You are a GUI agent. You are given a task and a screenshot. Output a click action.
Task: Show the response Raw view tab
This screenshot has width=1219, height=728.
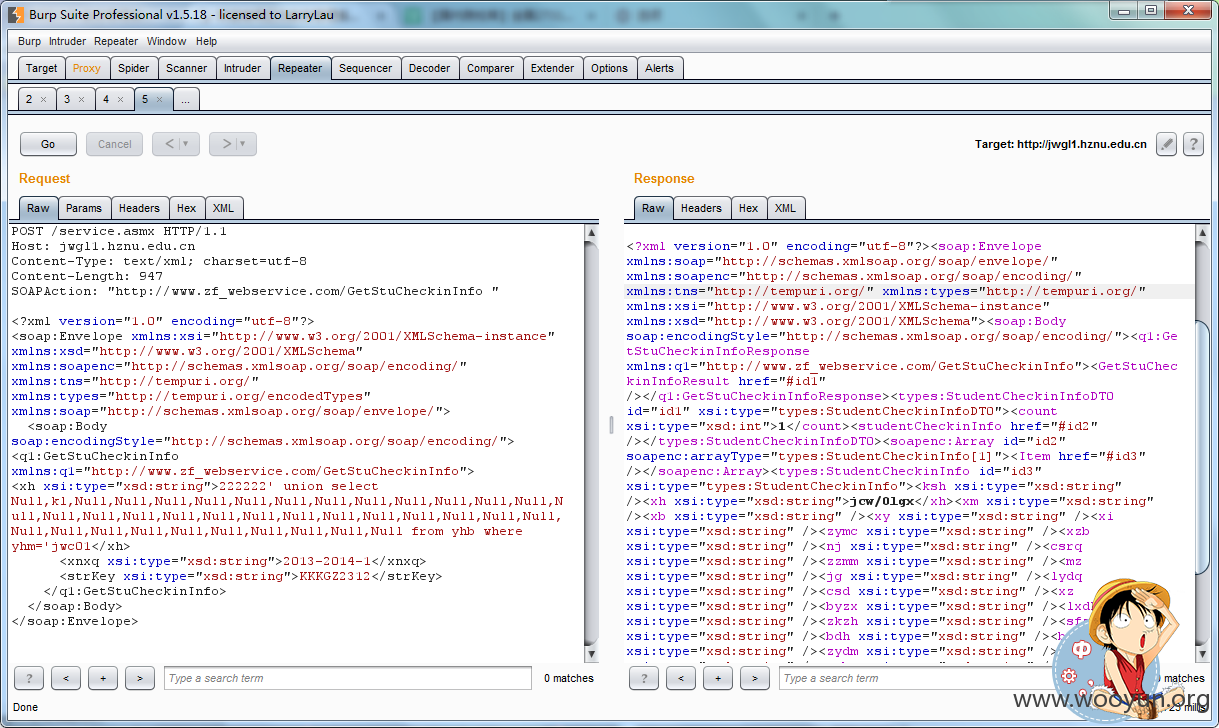point(653,208)
